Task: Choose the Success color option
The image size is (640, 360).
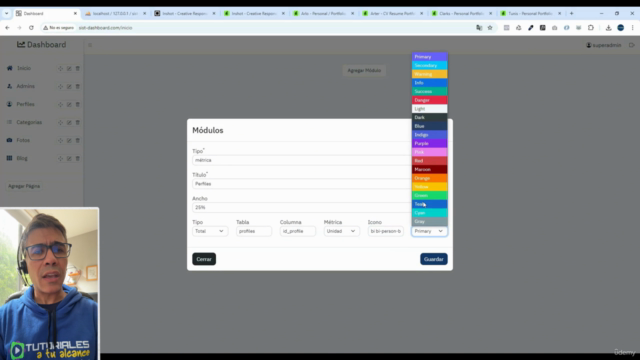Action: click(x=429, y=91)
